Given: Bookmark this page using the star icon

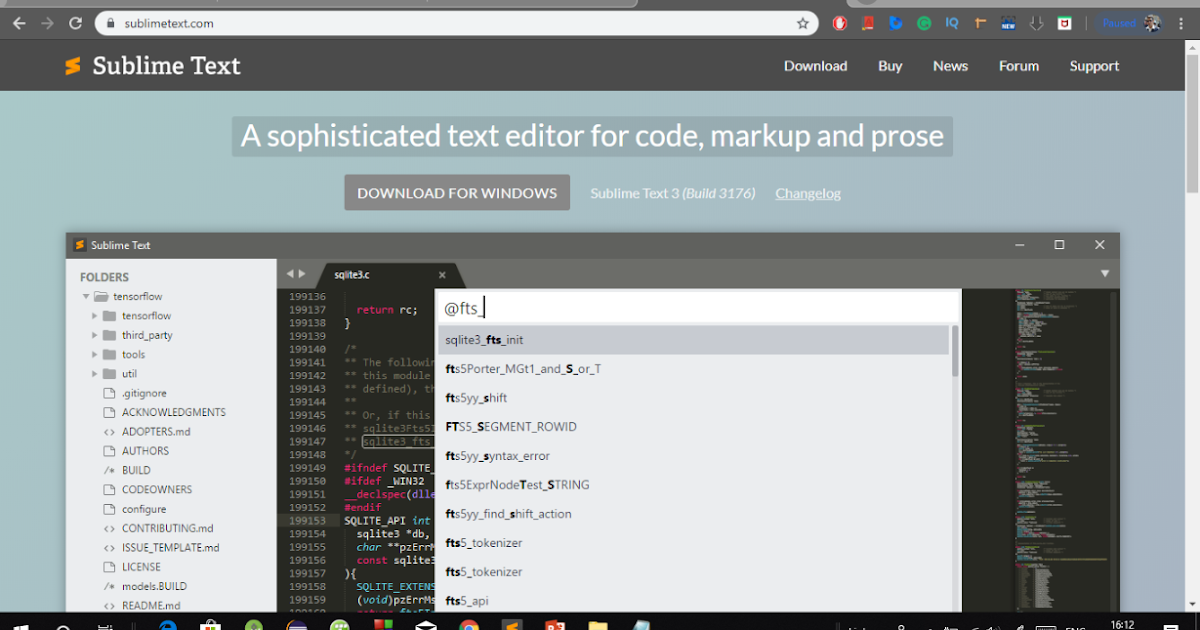Looking at the screenshot, I should [802, 22].
